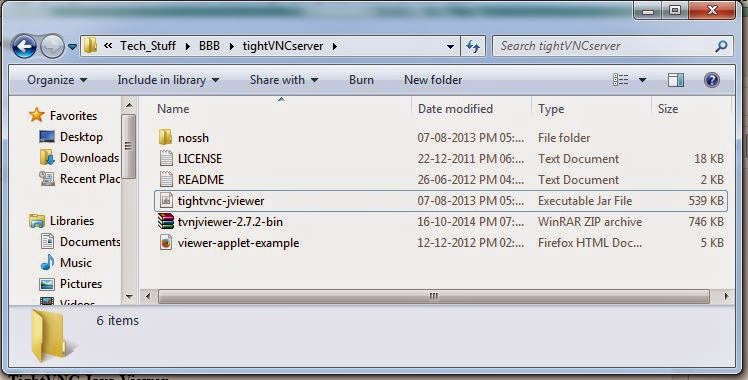Viewport: 748px width, 380px height.
Task: Create a New folder
Action: click(x=433, y=80)
